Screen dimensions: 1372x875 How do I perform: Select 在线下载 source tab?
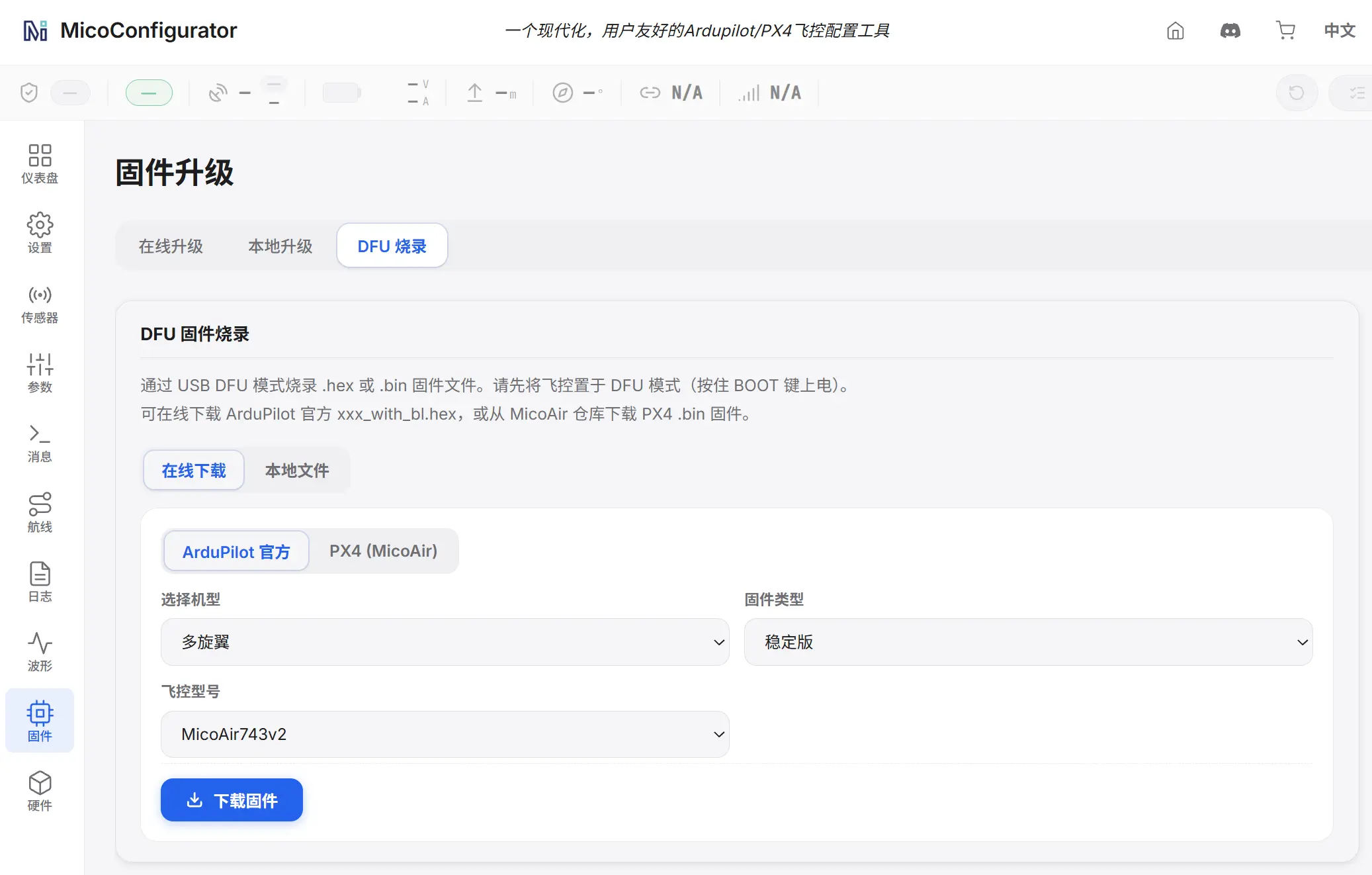[194, 471]
